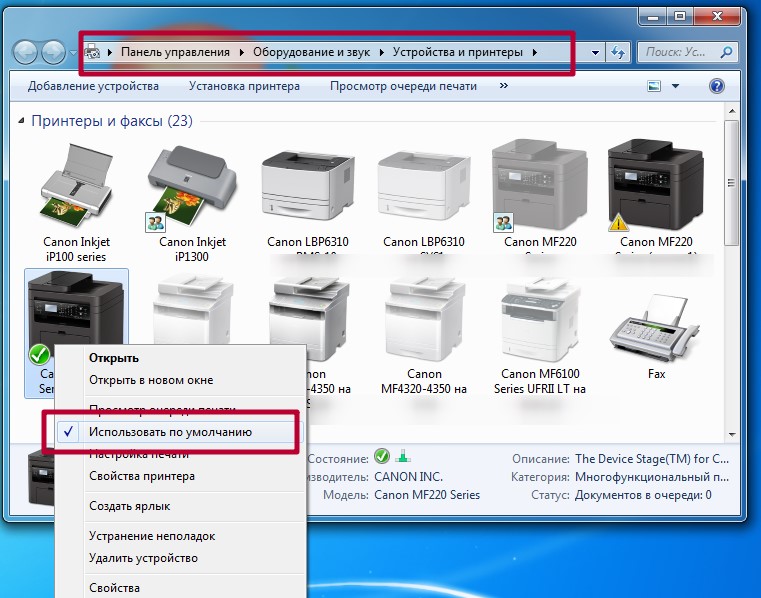Open the address bar history dropdown
761x598 pixels.
(x=595, y=52)
